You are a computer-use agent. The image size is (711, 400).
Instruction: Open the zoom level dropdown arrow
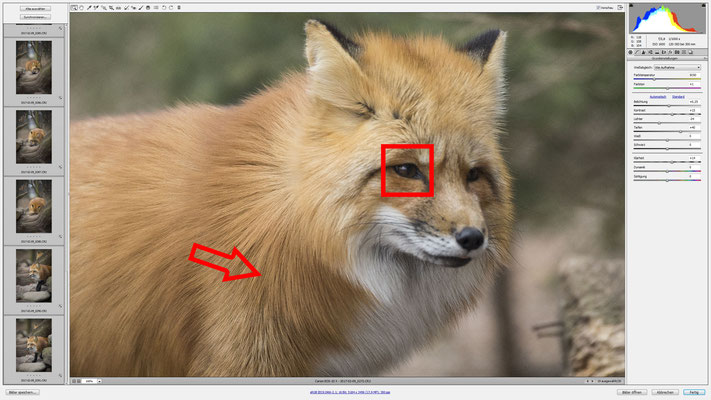(x=99, y=381)
